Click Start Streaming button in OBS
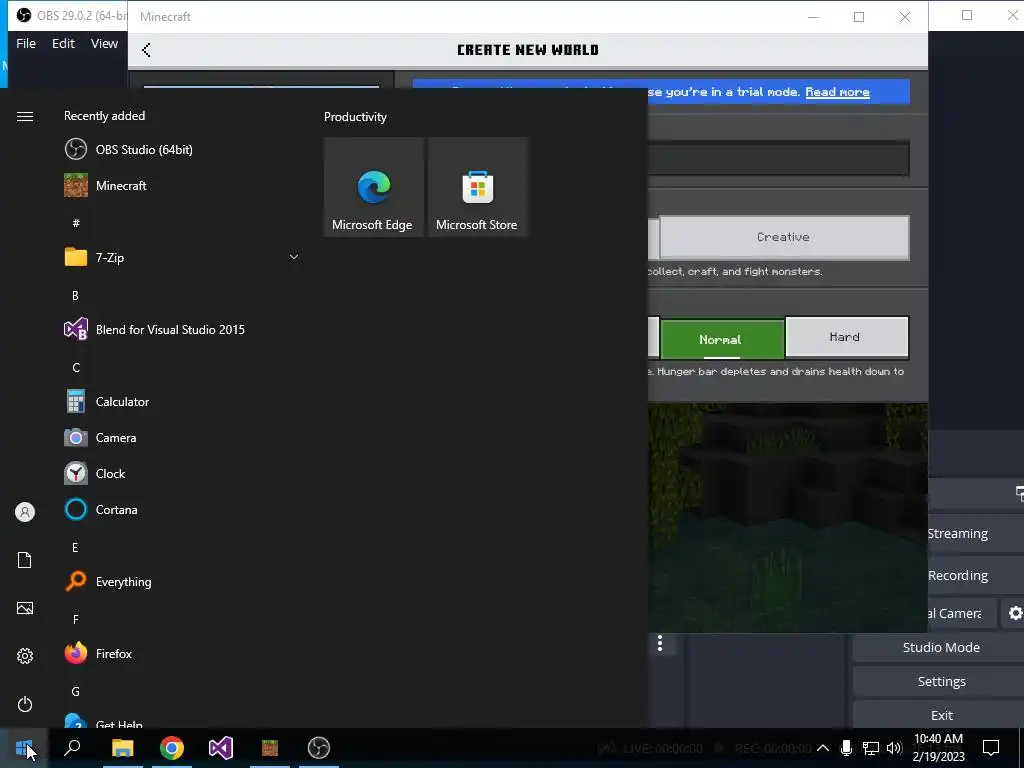 click(x=976, y=534)
